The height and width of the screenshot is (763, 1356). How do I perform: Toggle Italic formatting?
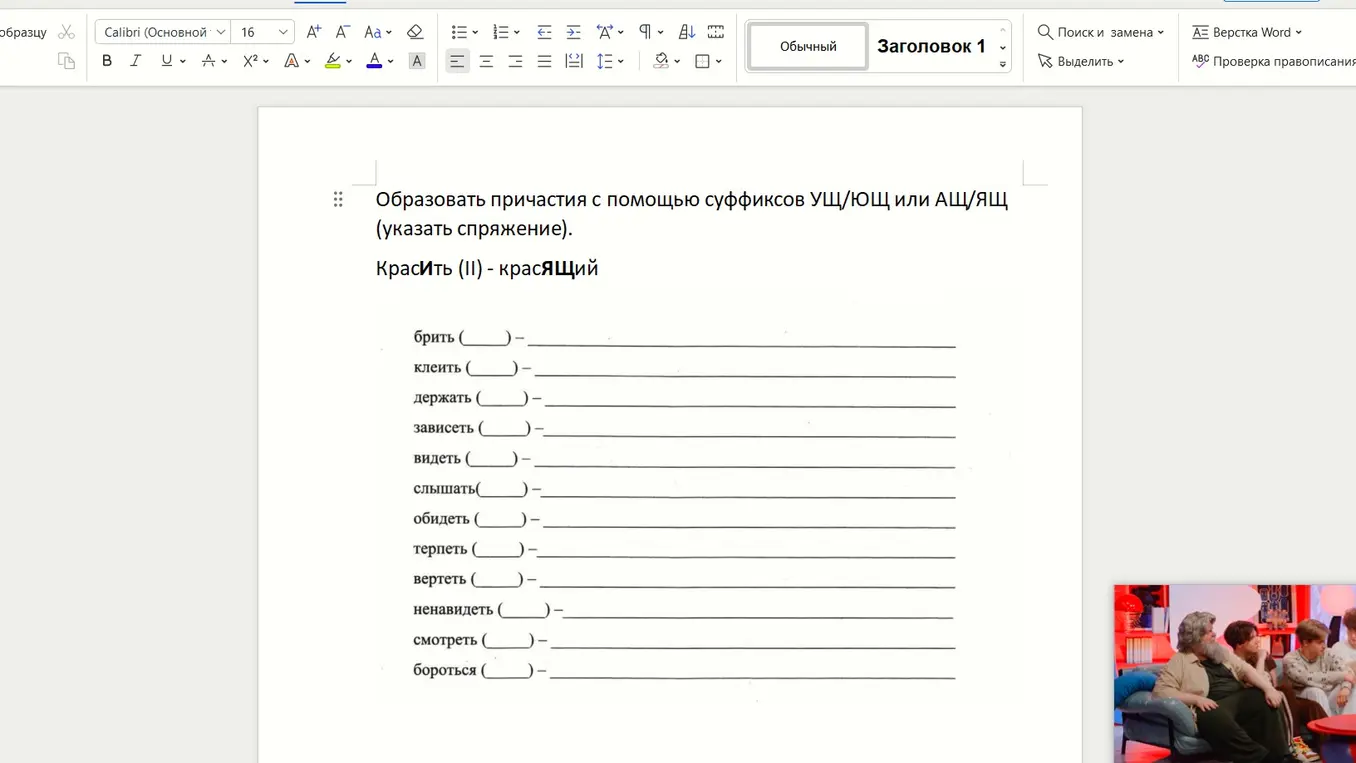(x=136, y=61)
